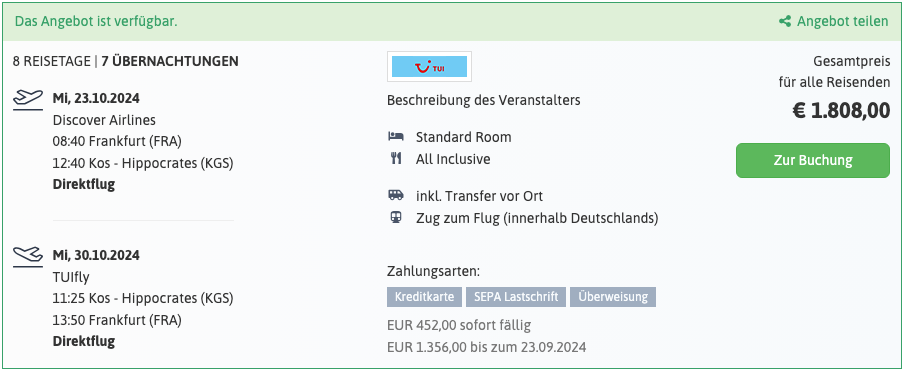Select the Überweisung payment tag
The image size is (904, 371).
point(613,297)
